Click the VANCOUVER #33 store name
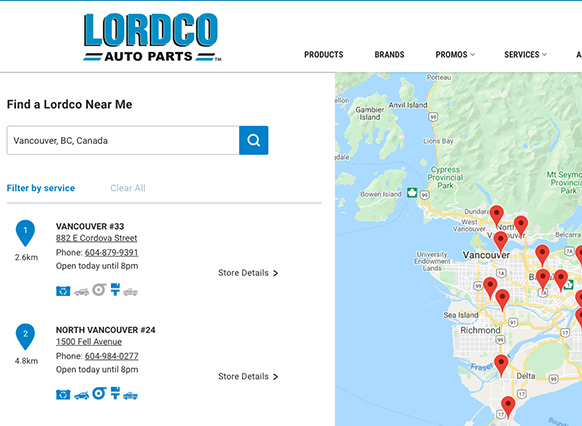This screenshot has width=582, height=426. [90, 226]
